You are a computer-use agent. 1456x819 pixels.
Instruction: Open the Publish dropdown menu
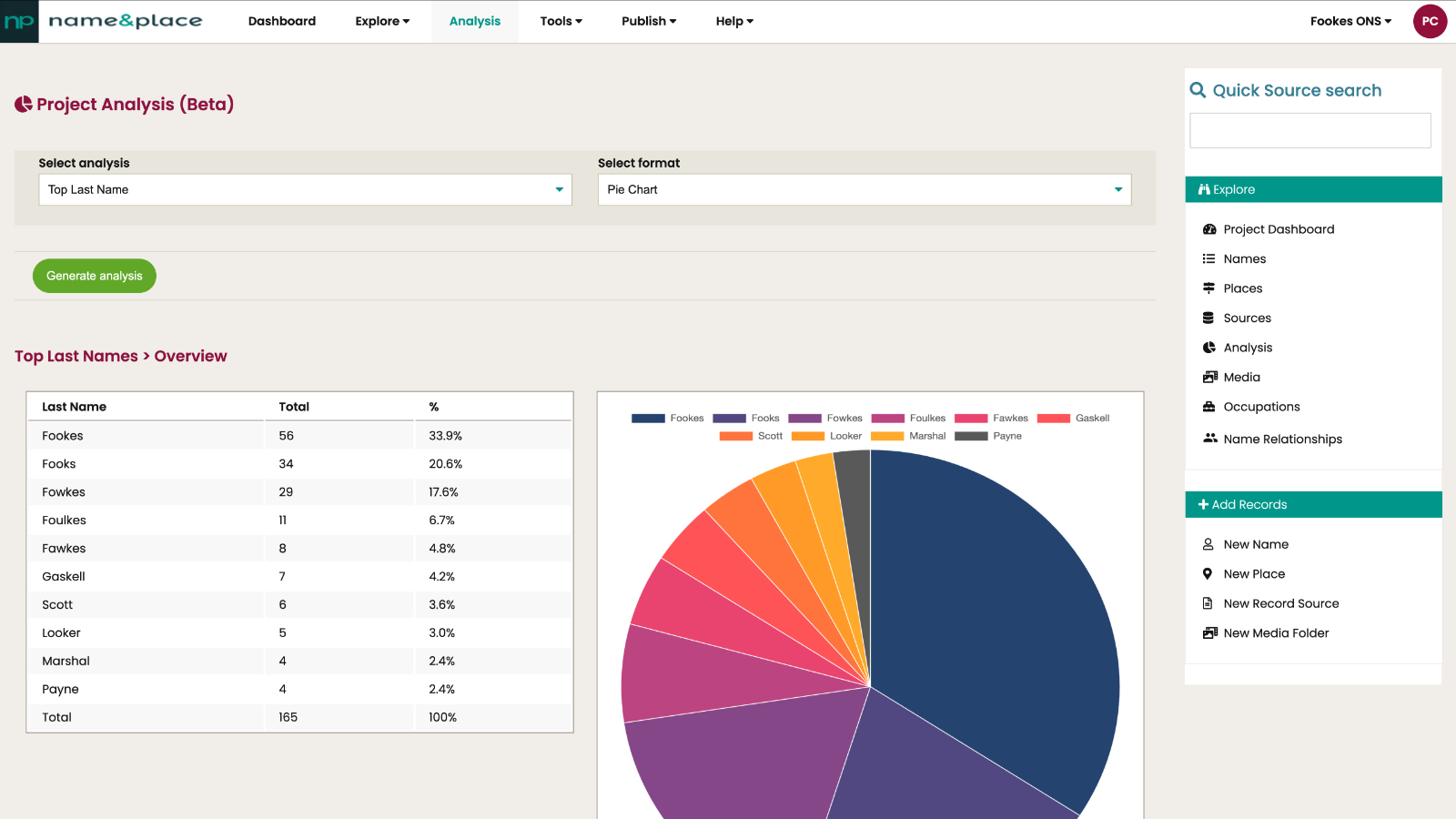coord(649,21)
